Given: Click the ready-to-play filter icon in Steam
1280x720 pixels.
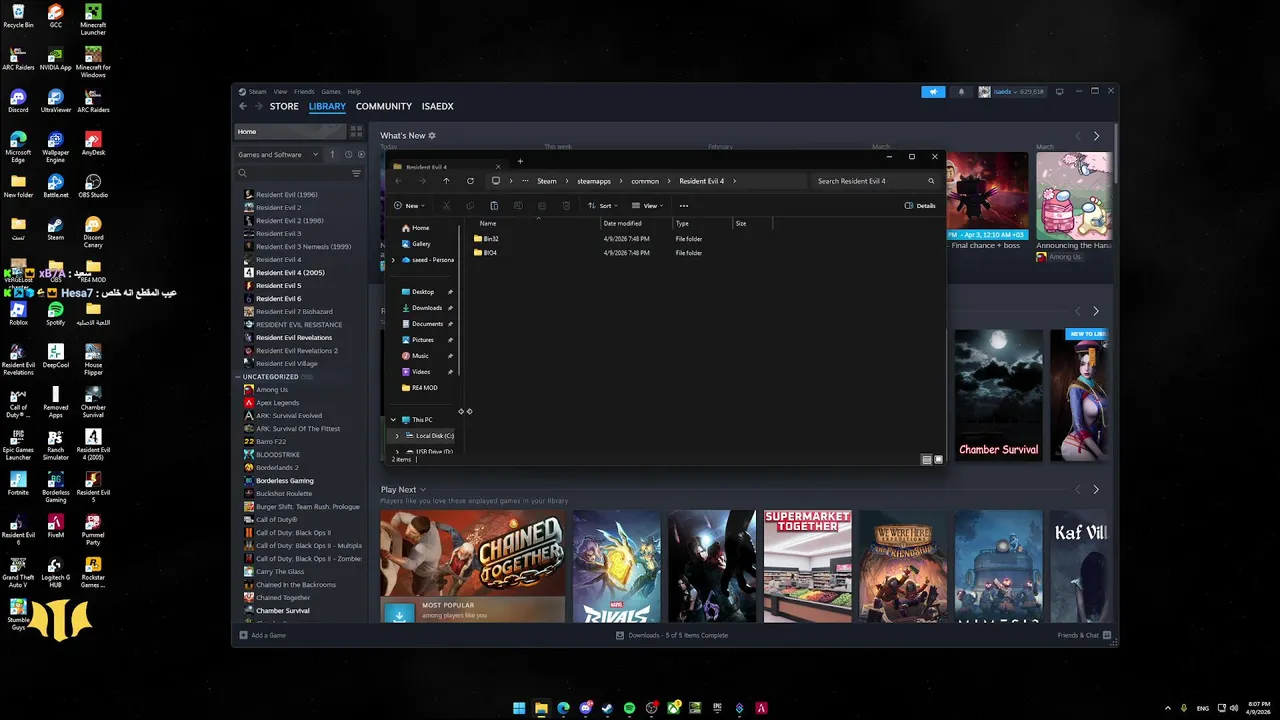Looking at the screenshot, I should [x=362, y=154].
